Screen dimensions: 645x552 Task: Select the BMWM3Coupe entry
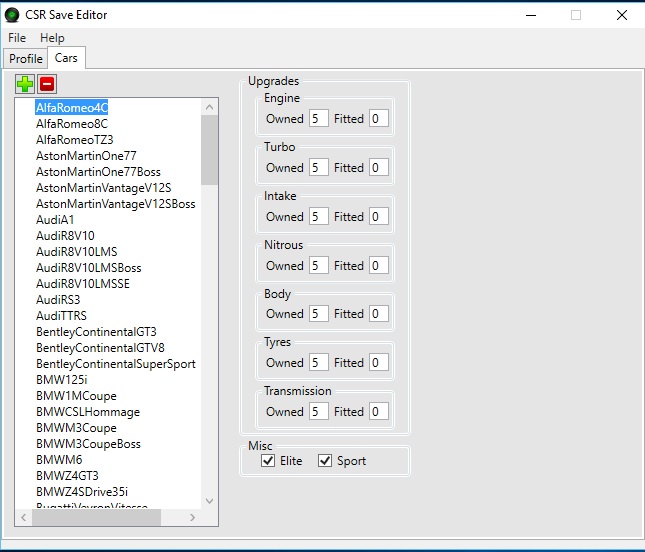76,428
